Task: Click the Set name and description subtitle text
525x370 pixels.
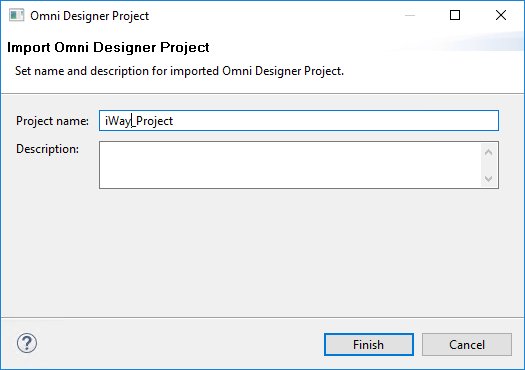Action: 179,71
